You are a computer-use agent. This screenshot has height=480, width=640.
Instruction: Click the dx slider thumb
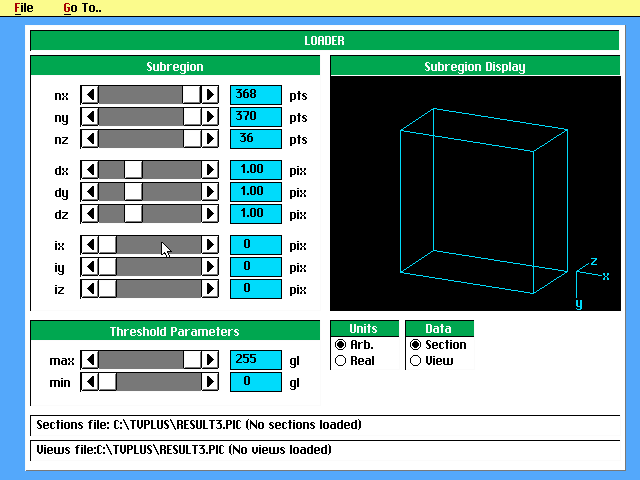coord(133,170)
